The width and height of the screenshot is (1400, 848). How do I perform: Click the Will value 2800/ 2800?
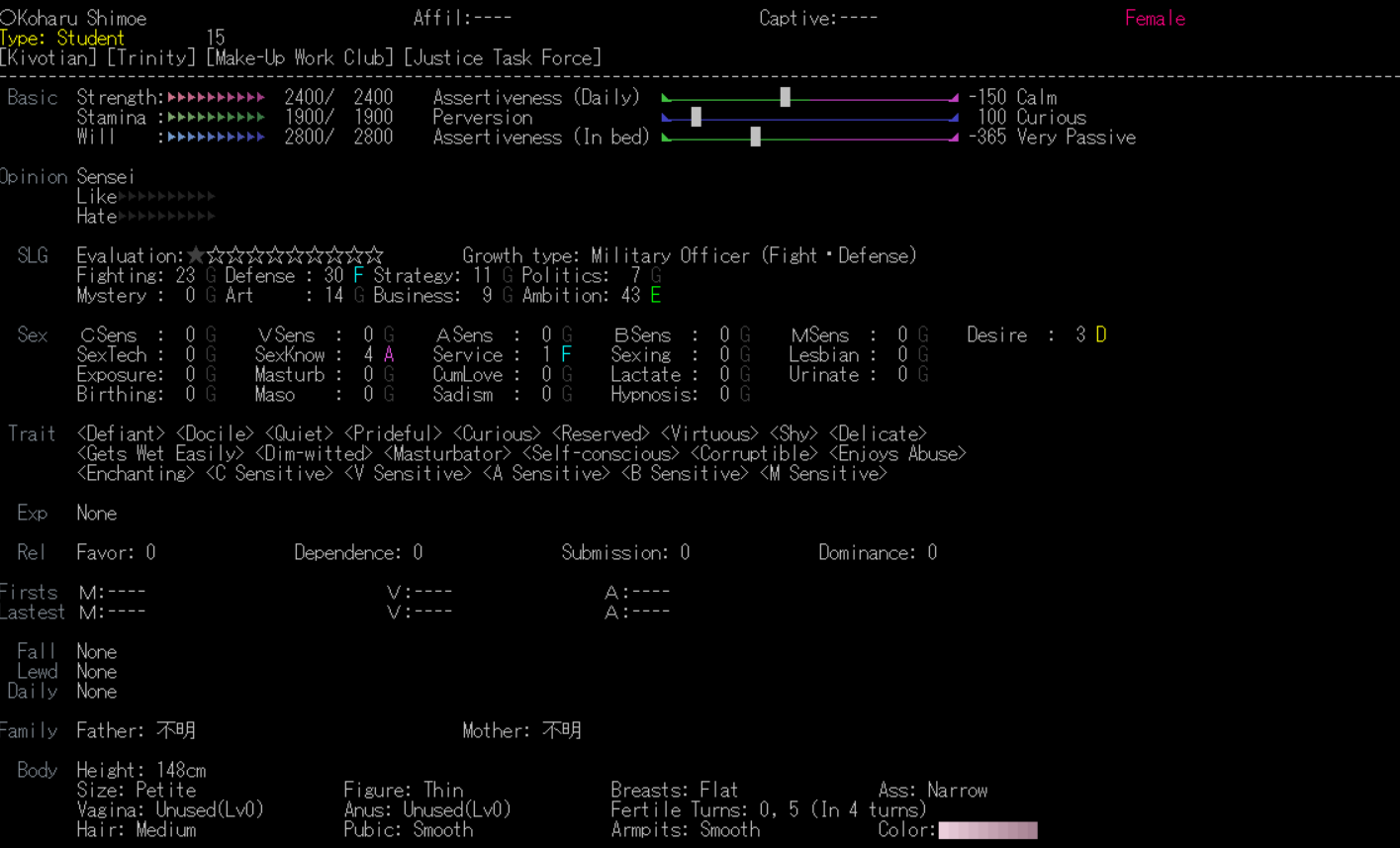tap(338, 138)
